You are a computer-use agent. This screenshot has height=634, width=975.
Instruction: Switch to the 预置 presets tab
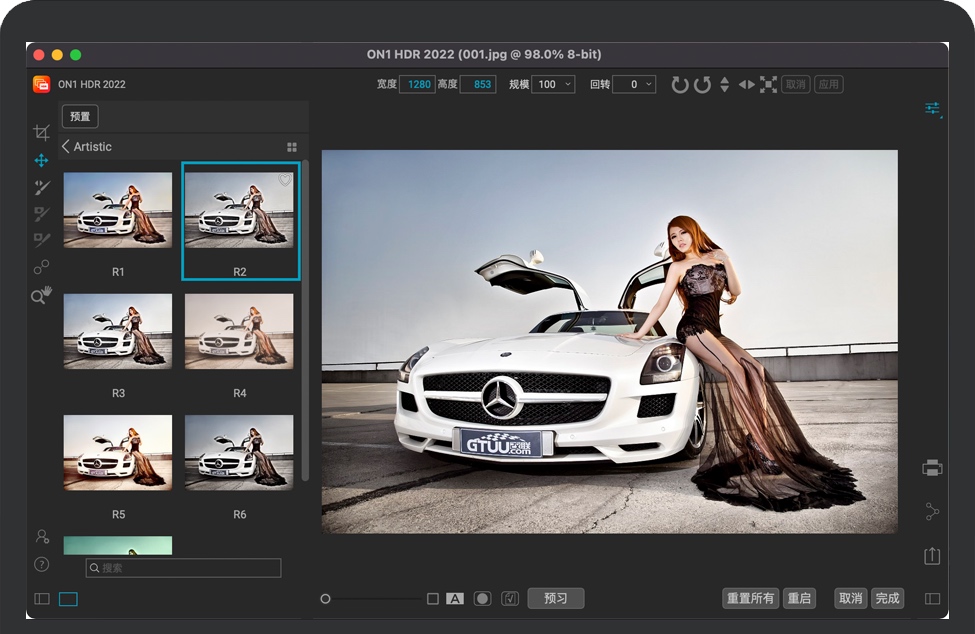point(80,116)
